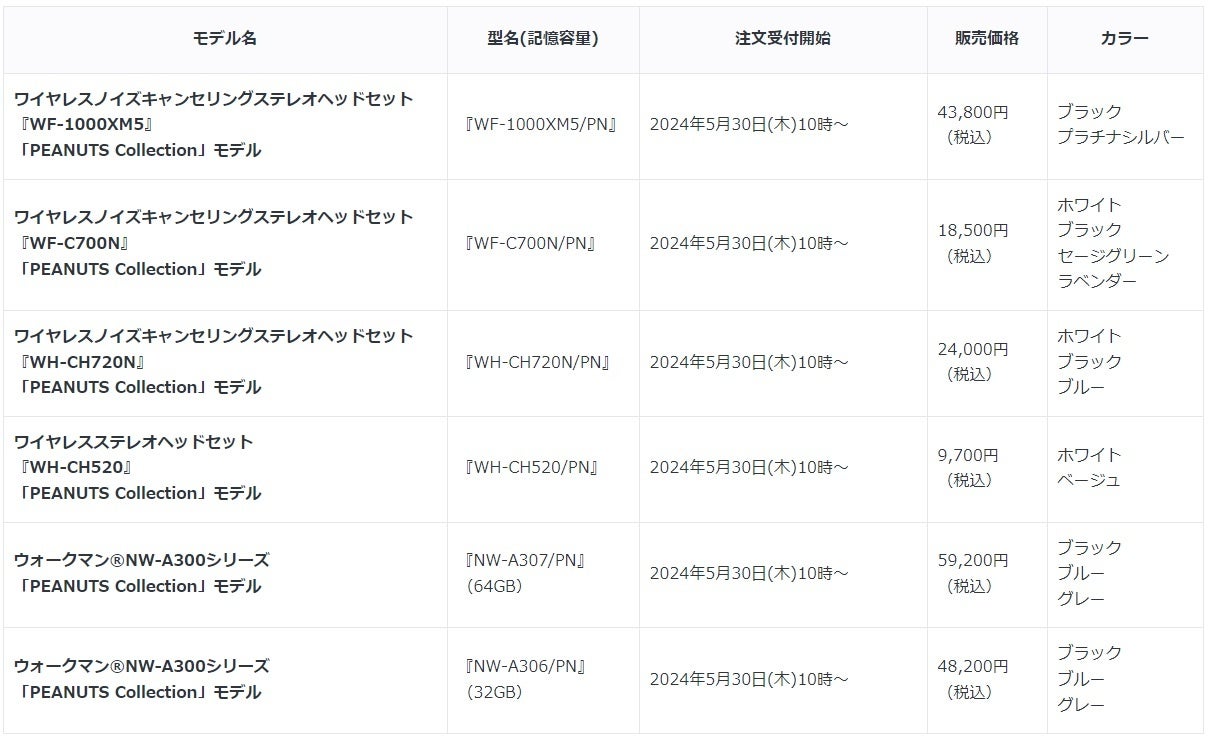
Task: Click the ベージュ color text
Action: 1089,480
